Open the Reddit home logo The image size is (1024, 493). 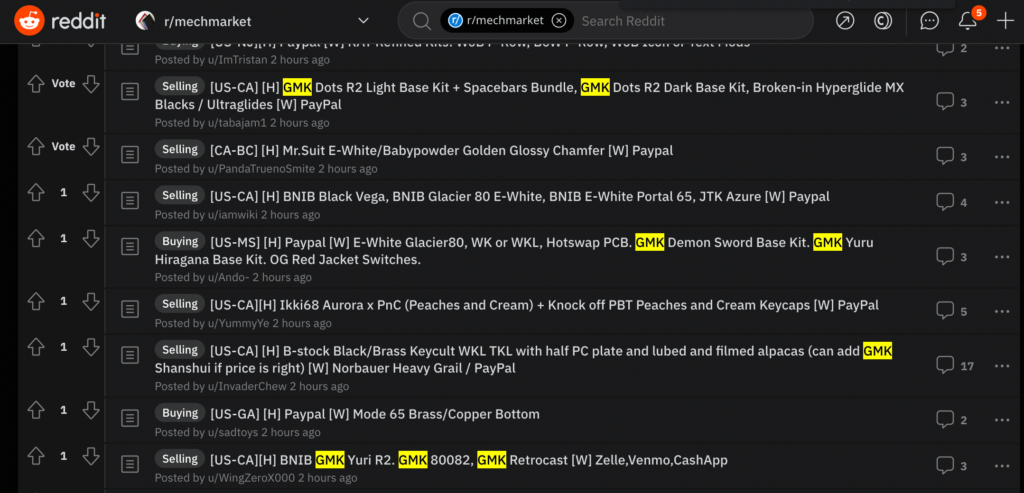59,21
